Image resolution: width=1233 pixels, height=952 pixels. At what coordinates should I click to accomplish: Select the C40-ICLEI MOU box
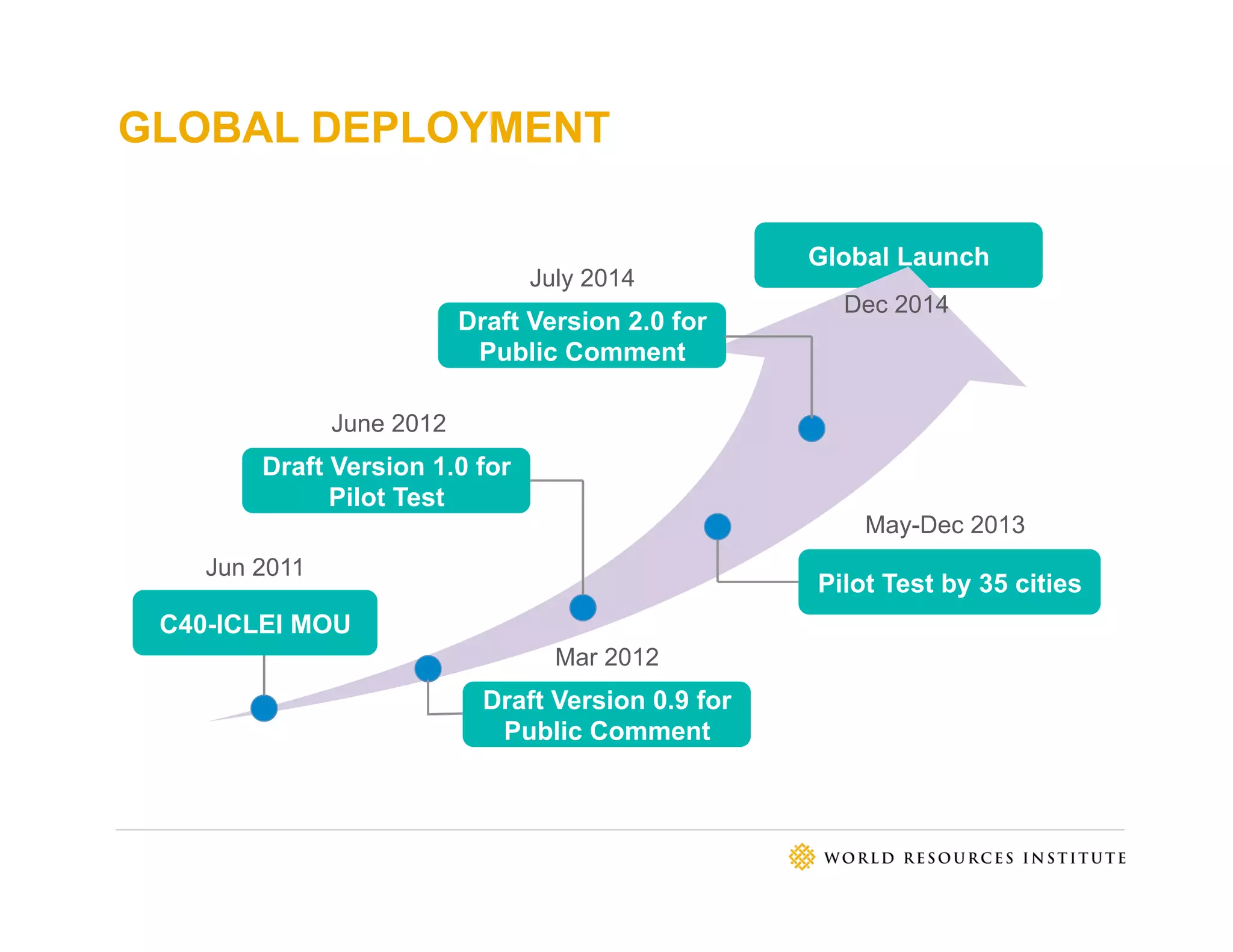pos(255,623)
